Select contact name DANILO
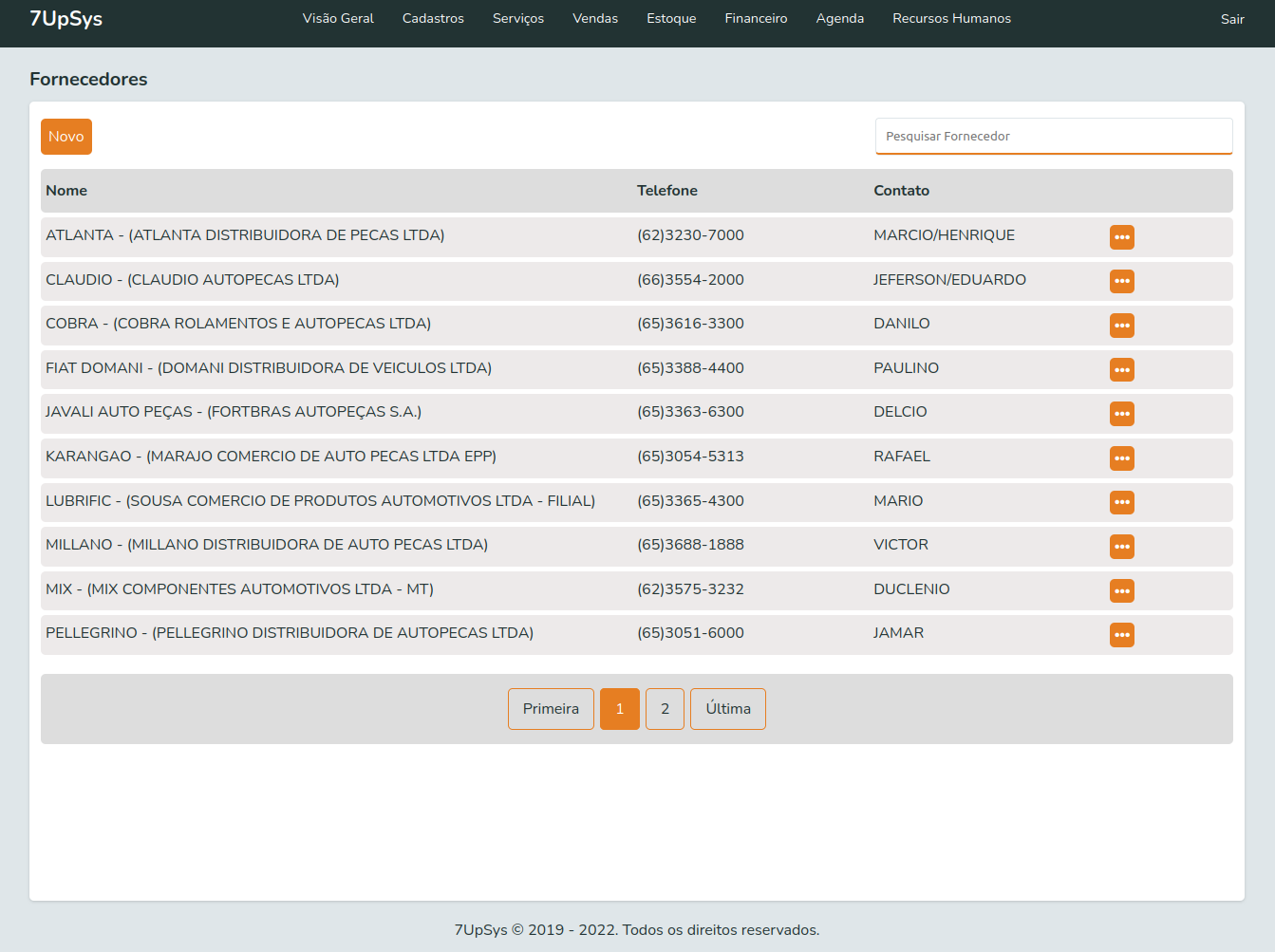 pos(902,324)
